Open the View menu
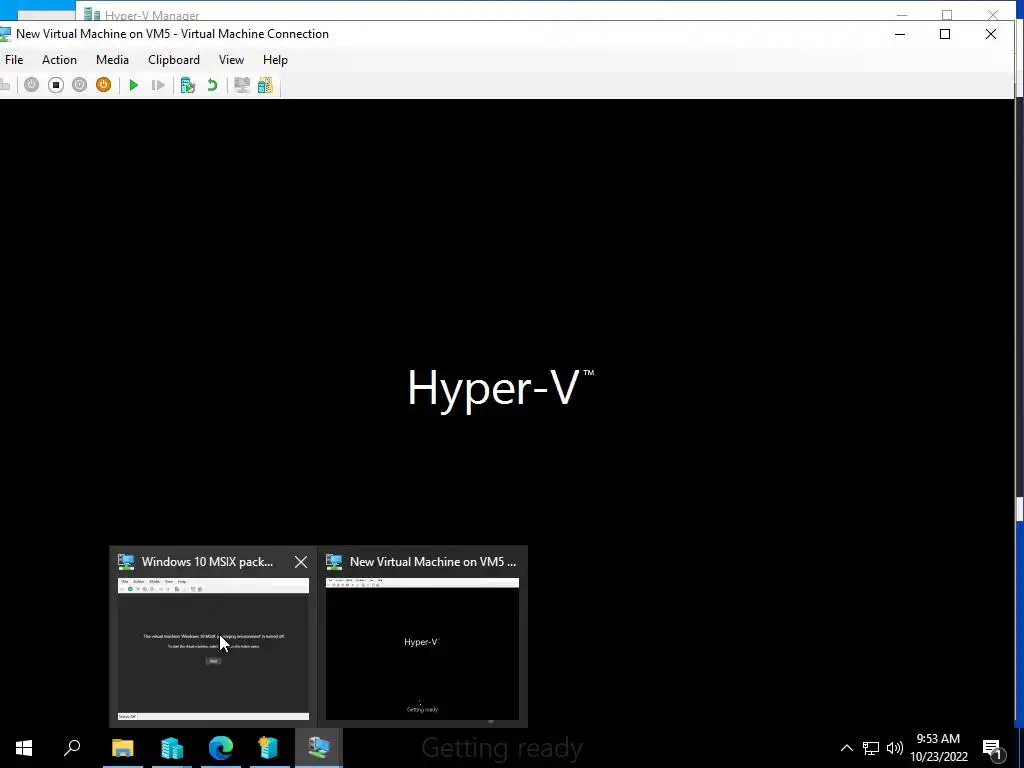This screenshot has width=1024, height=768. click(231, 59)
